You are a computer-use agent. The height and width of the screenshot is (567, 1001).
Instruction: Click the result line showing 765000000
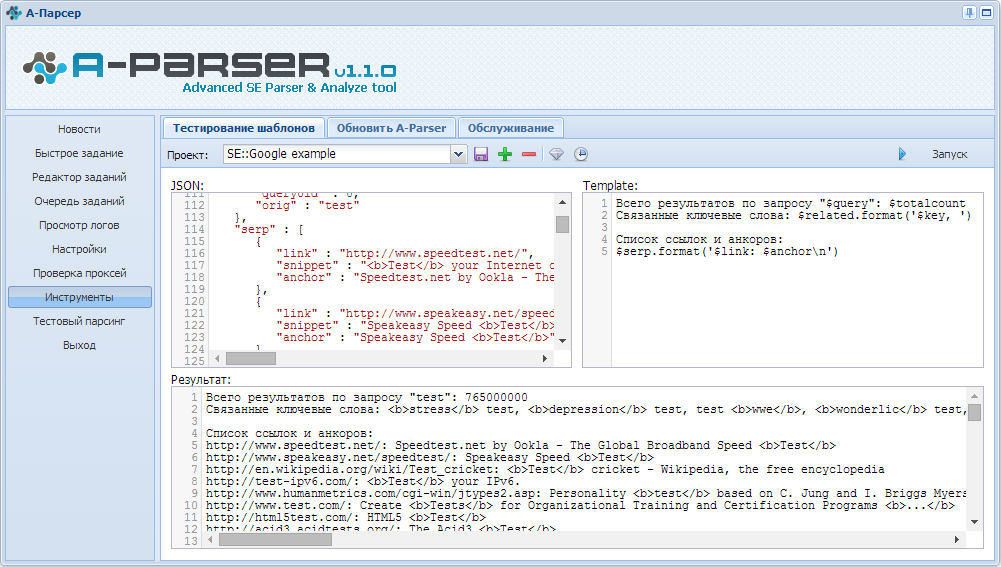[x=366, y=397]
